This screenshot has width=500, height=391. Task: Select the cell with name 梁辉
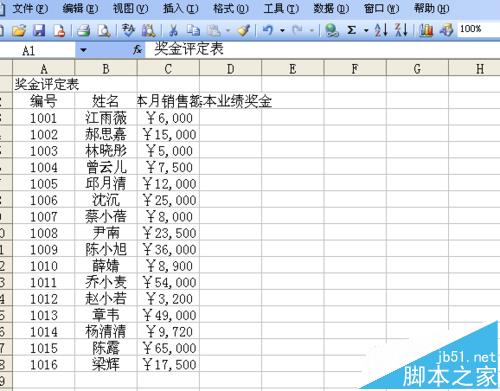click(x=106, y=364)
